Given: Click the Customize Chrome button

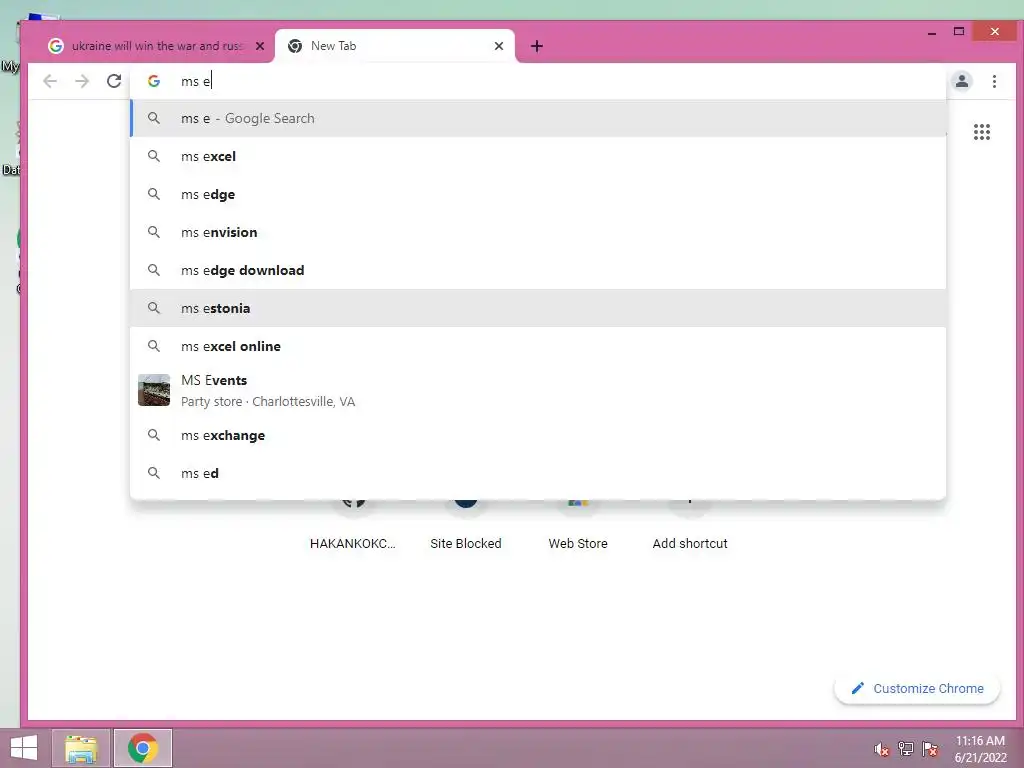Looking at the screenshot, I should tap(917, 688).
